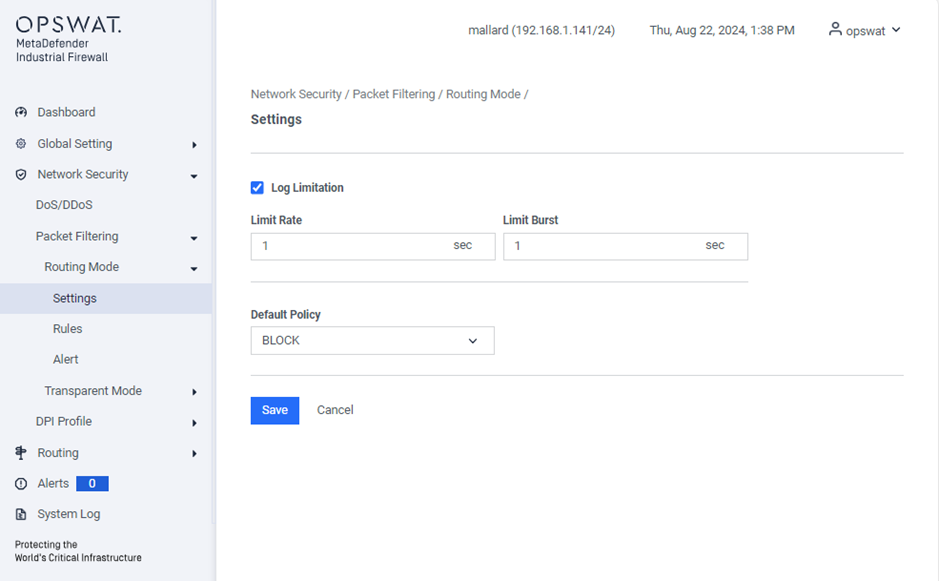Click the Cancel link
The width and height of the screenshot is (939, 581).
click(x=335, y=410)
